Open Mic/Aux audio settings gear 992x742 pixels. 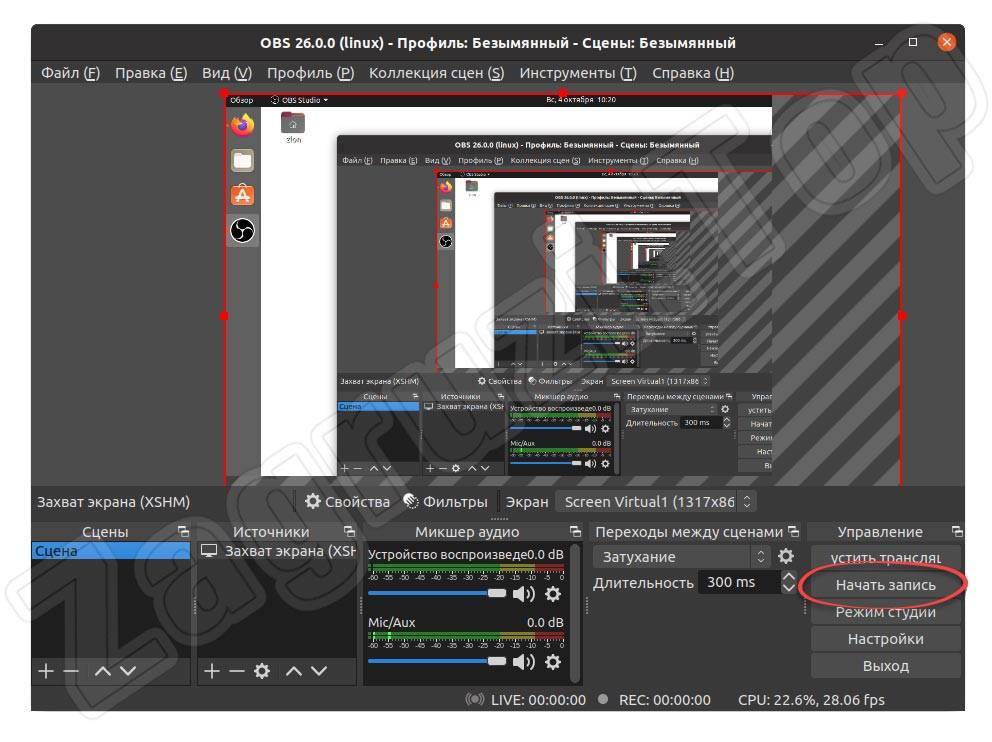(552, 662)
